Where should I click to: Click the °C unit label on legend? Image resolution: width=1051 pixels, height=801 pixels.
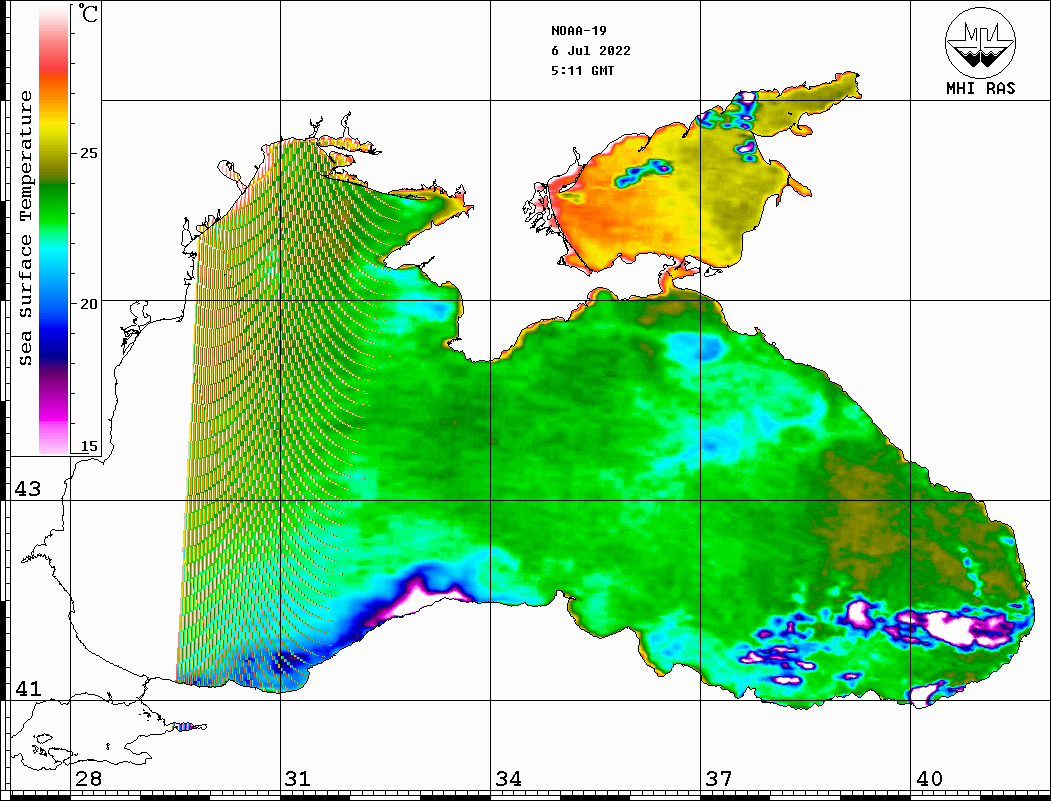point(88,13)
